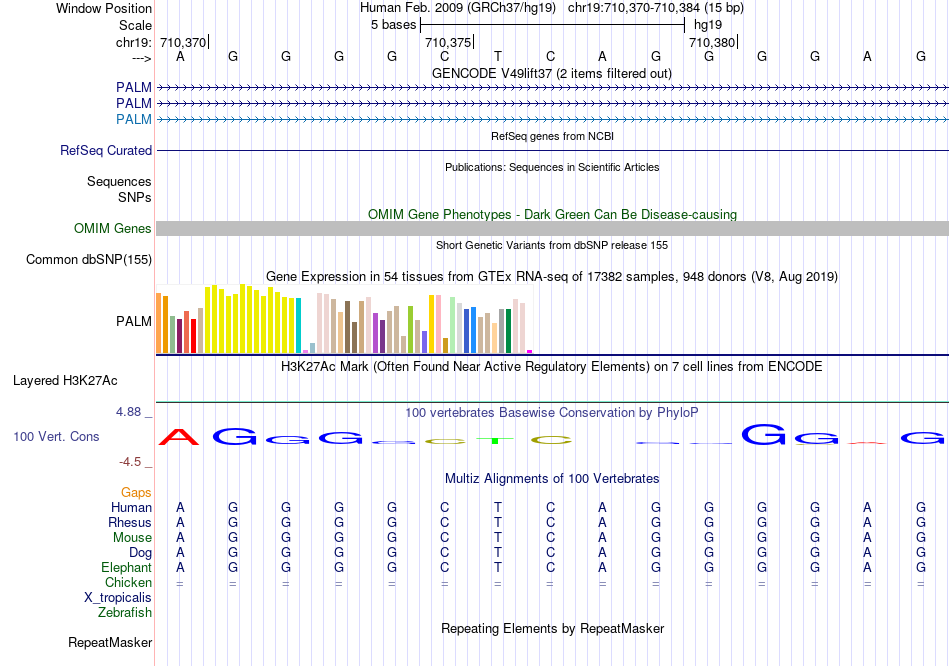
Task: Click the SNPs track label
Action: pyautogui.click(x=135, y=198)
